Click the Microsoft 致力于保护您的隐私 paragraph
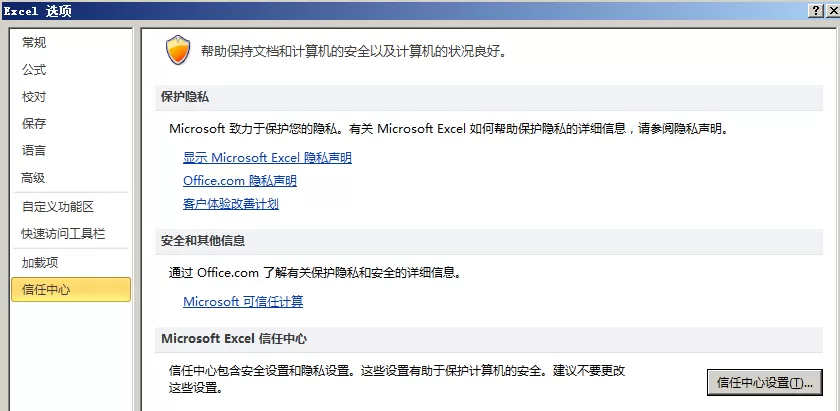Viewport: 840px width, 411px height. pyautogui.click(x=449, y=129)
